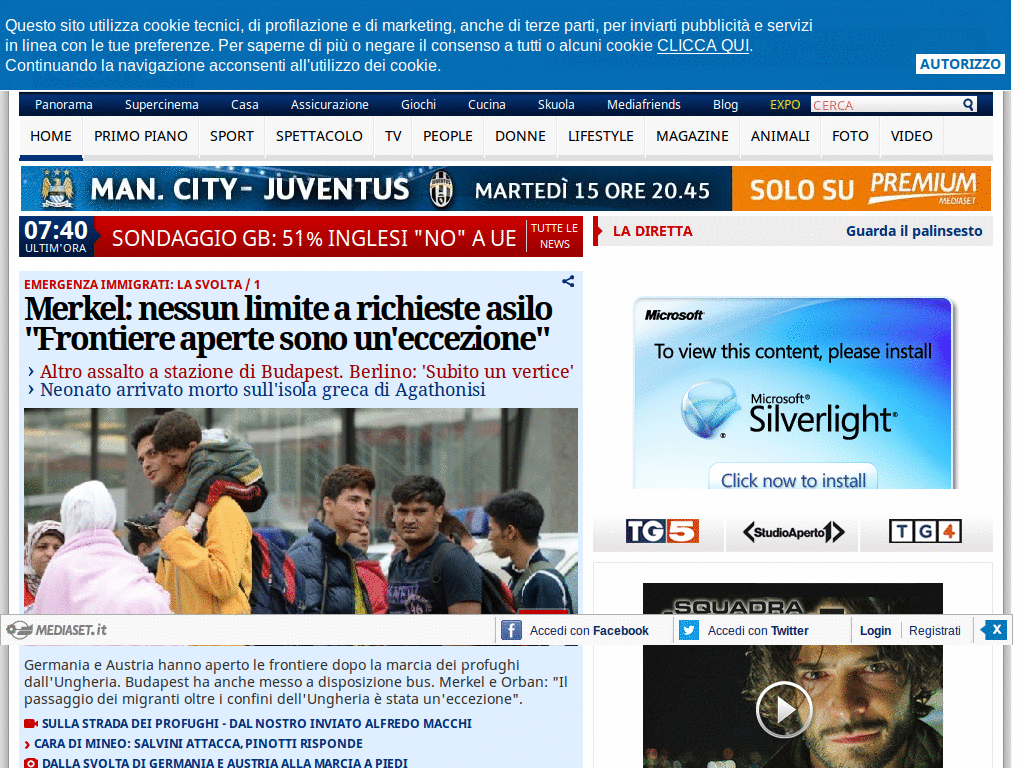Click the SOLO SU PREMIUM banner section
1024x768 pixels.
pos(861,189)
